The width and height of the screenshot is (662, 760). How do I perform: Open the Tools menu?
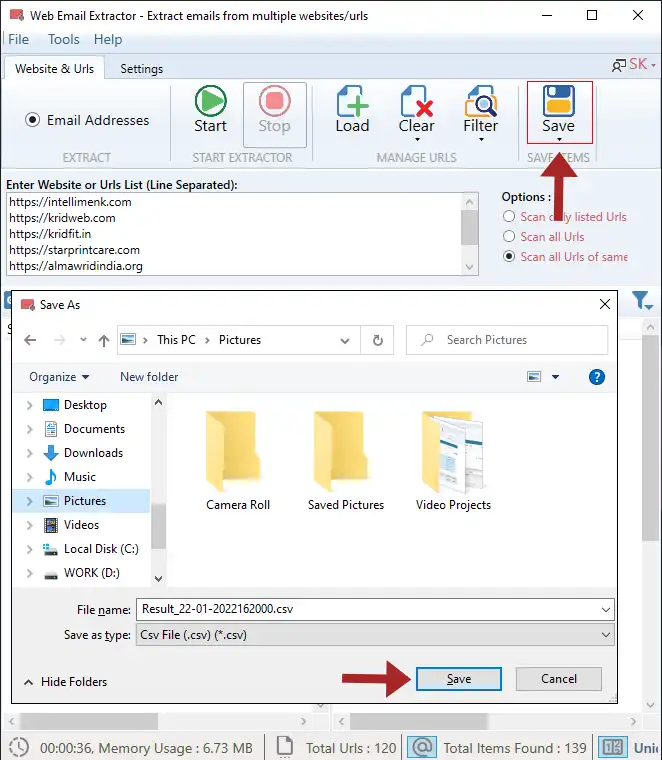[x=63, y=39]
